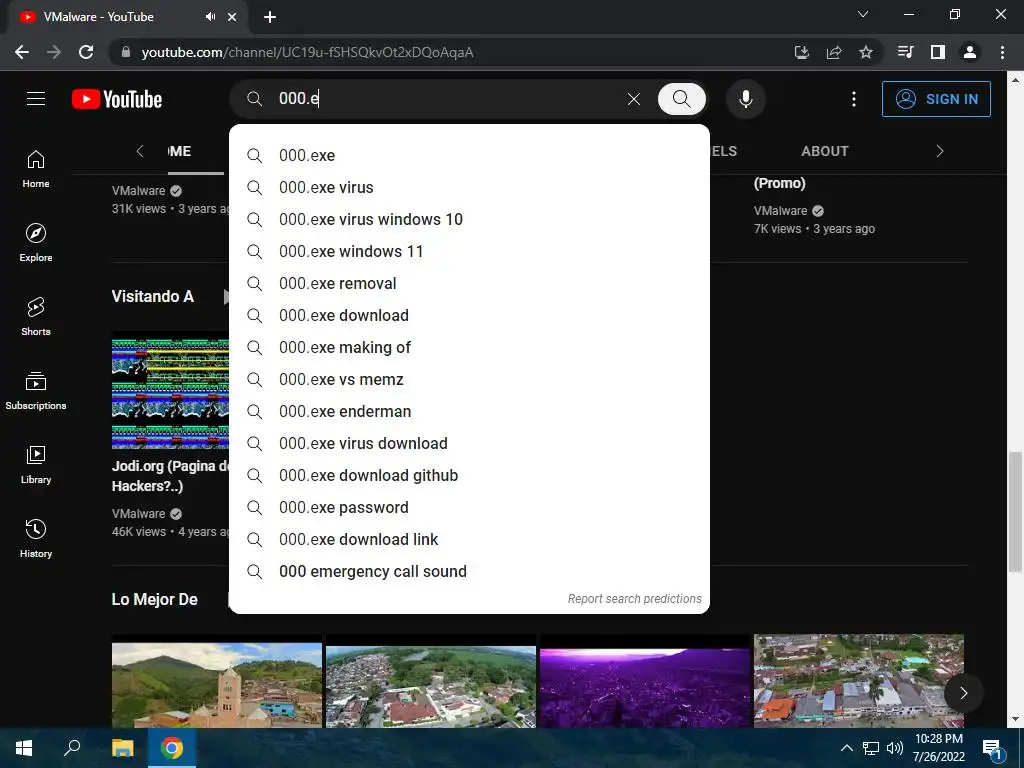Screen dimensions: 1024x768
Task: Show hidden system tray icons
Action: [x=846, y=748]
